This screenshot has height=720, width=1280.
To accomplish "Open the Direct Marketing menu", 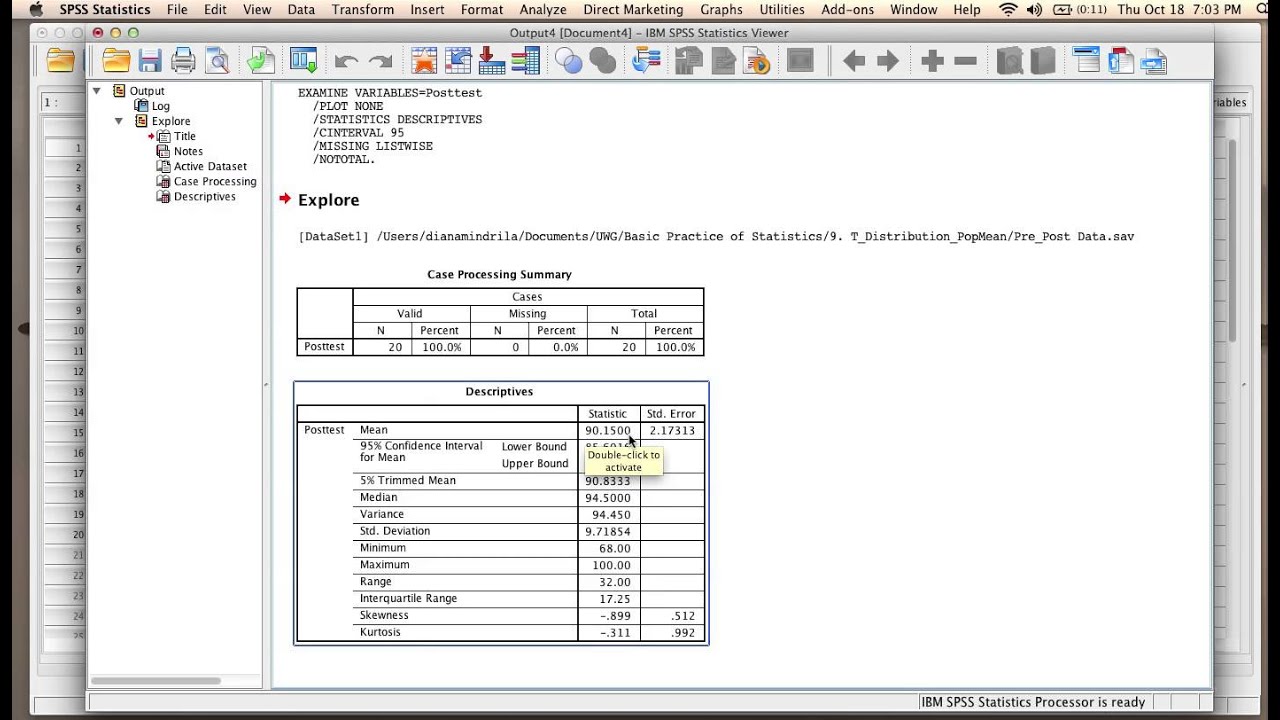I will [633, 10].
